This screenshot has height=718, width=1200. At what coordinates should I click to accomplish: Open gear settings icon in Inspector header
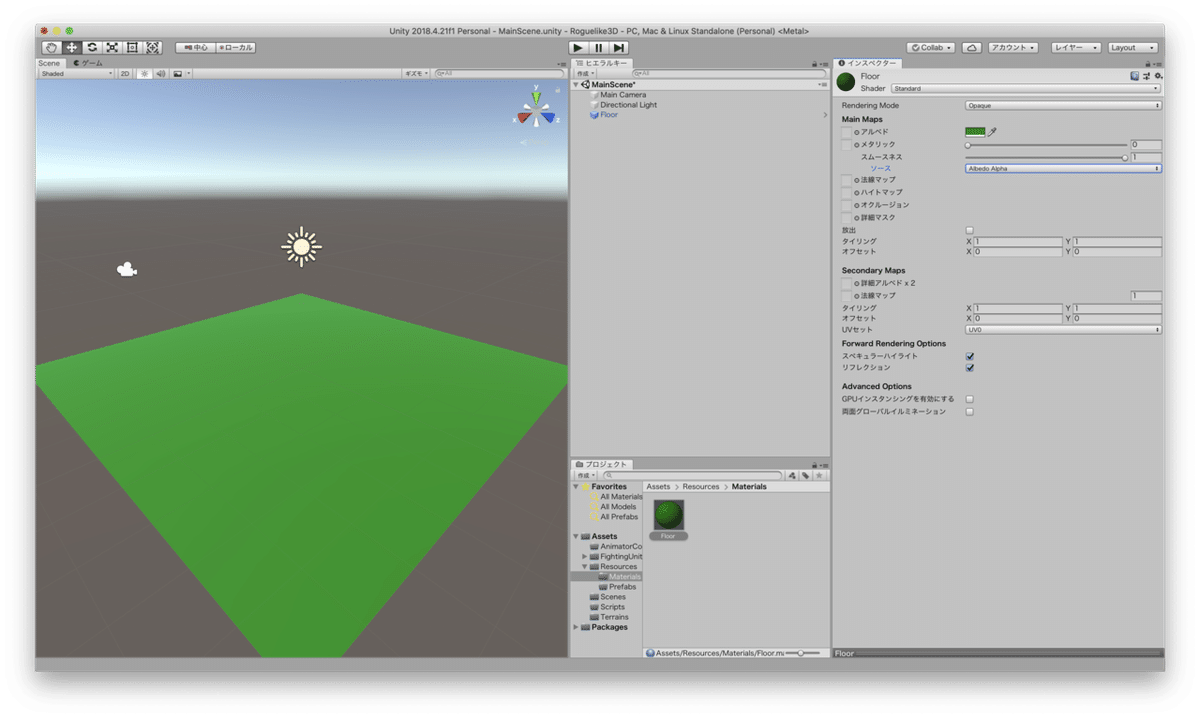pos(1158,76)
